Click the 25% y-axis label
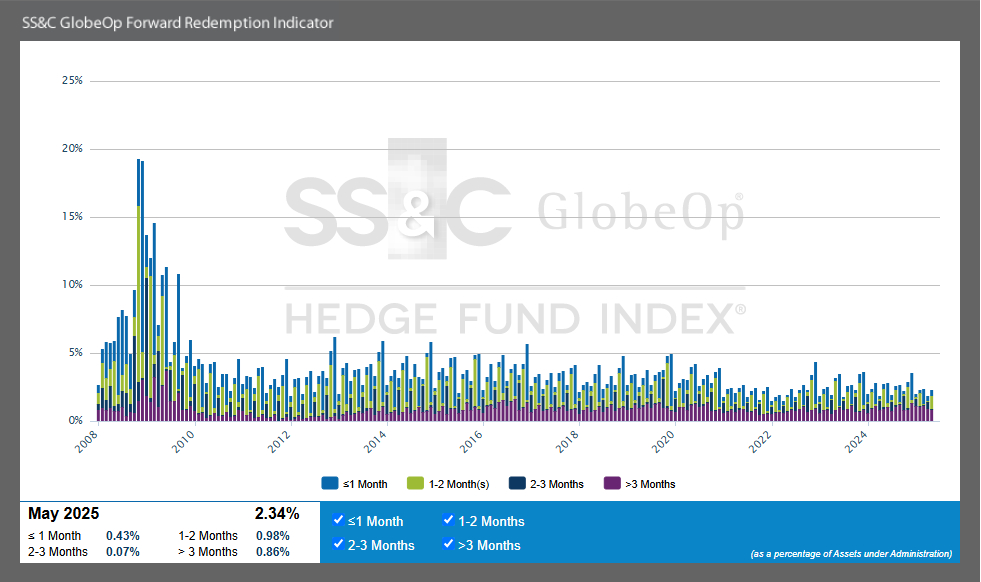This screenshot has height=582, width=981. point(72,80)
